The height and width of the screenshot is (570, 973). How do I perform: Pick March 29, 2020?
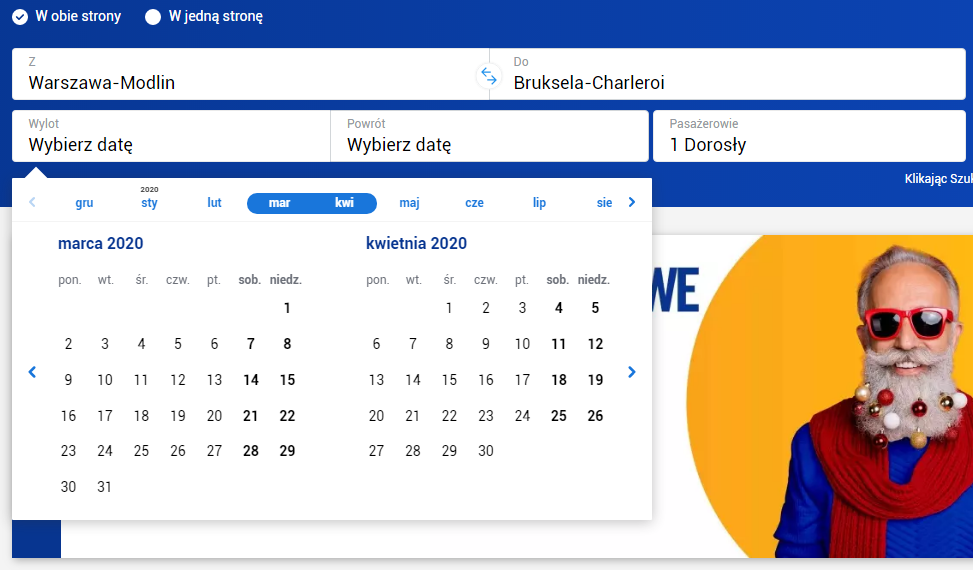click(x=287, y=451)
